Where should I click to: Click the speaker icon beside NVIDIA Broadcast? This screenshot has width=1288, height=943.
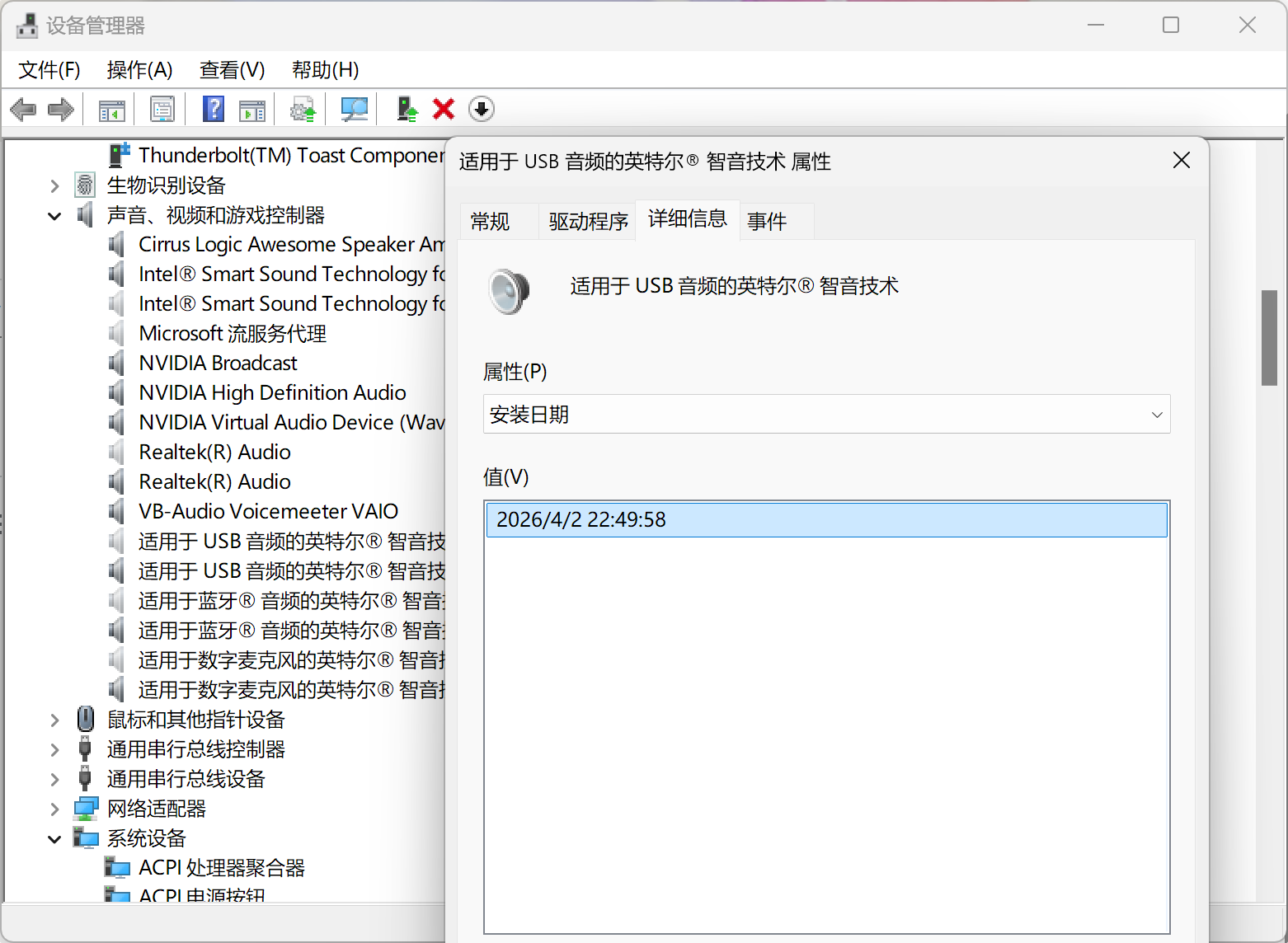(117, 363)
